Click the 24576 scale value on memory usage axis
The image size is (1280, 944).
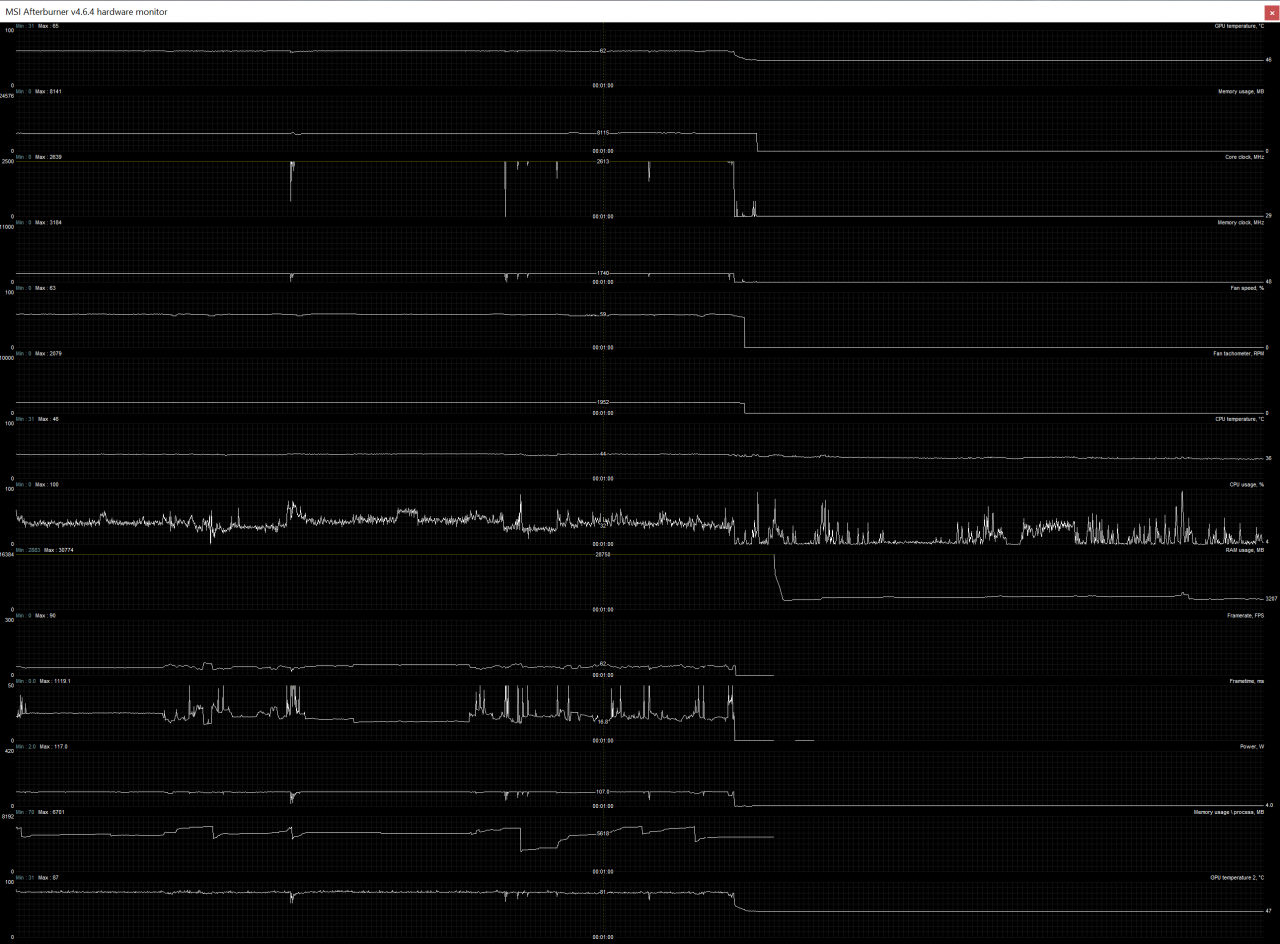tap(7, 97)
